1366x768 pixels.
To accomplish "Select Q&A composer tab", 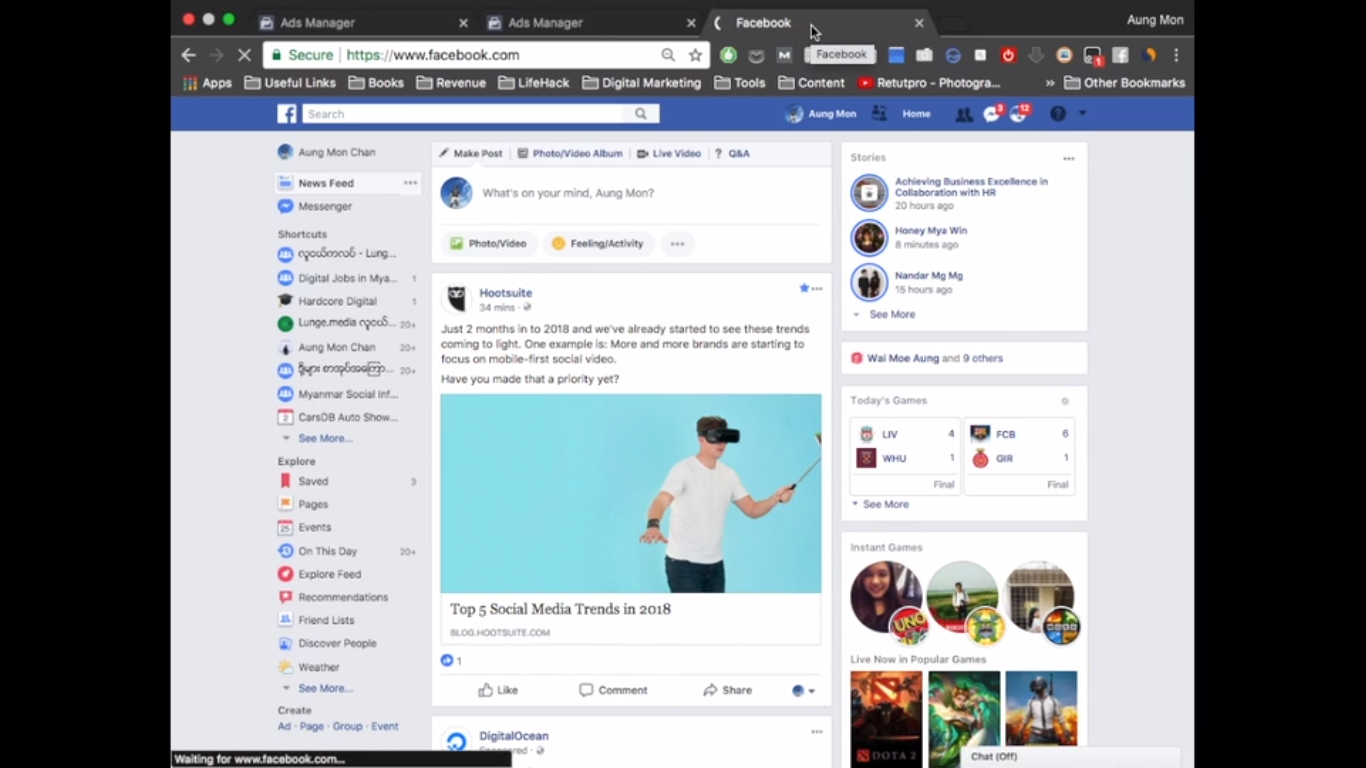I will [x=732, y=153].
